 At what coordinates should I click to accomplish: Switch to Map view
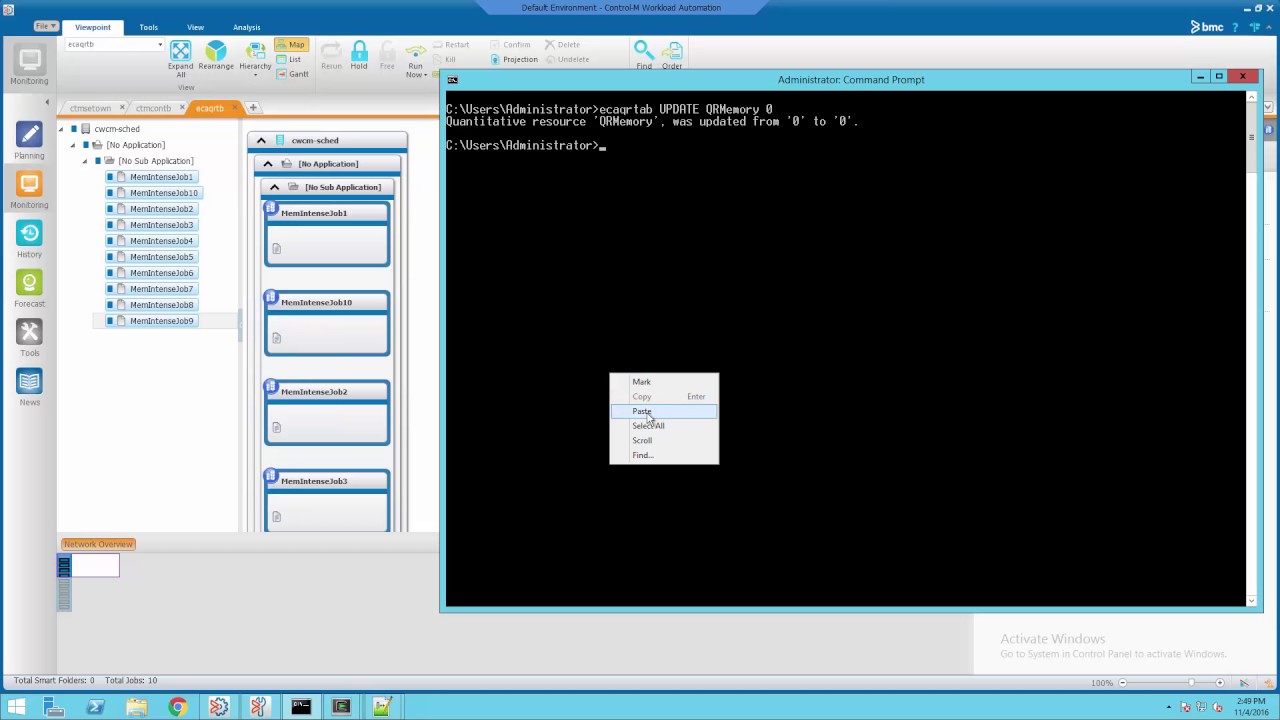coord(290,45)
